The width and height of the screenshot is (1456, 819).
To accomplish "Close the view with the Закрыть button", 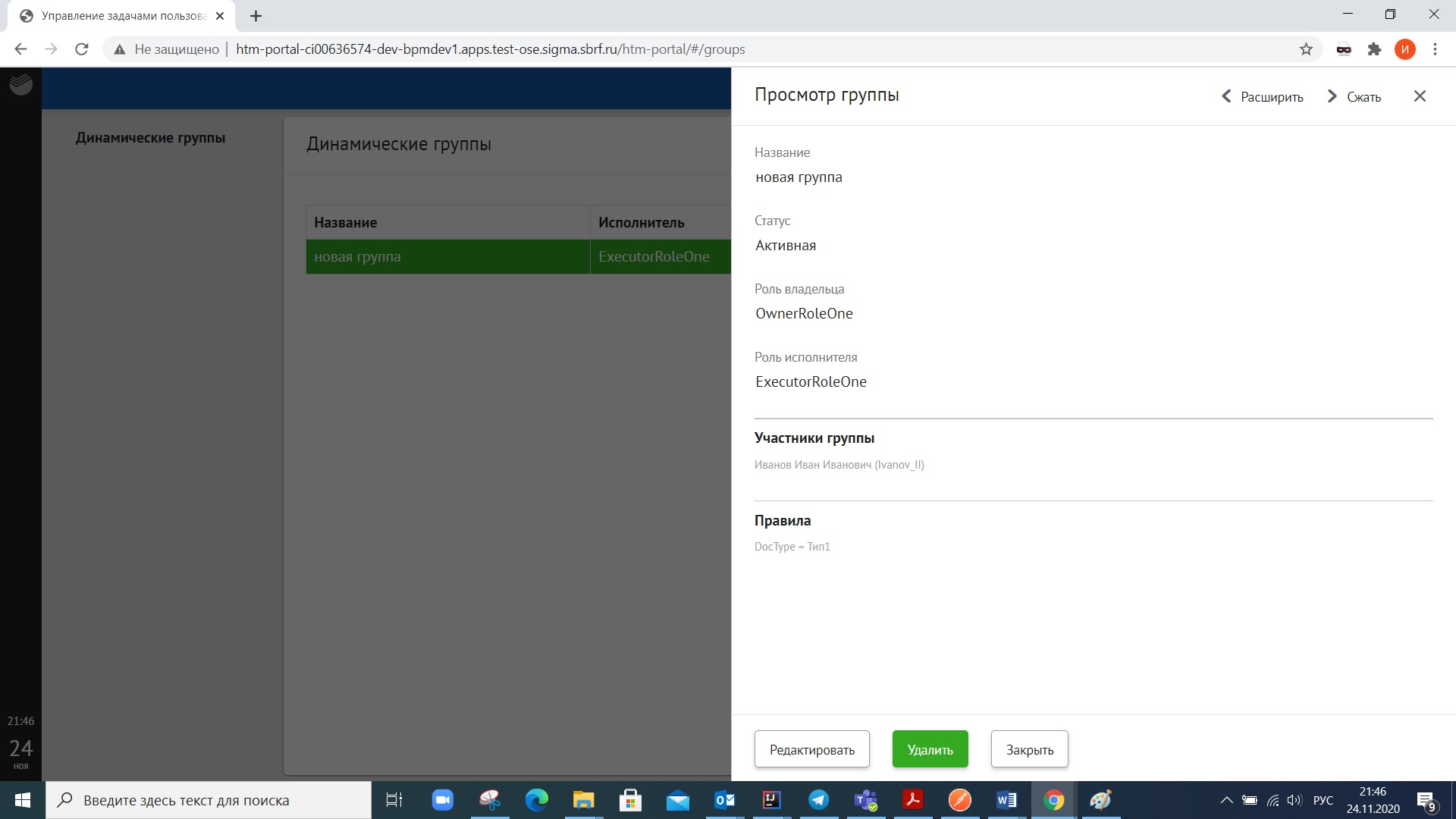I will coord(1029,749).
